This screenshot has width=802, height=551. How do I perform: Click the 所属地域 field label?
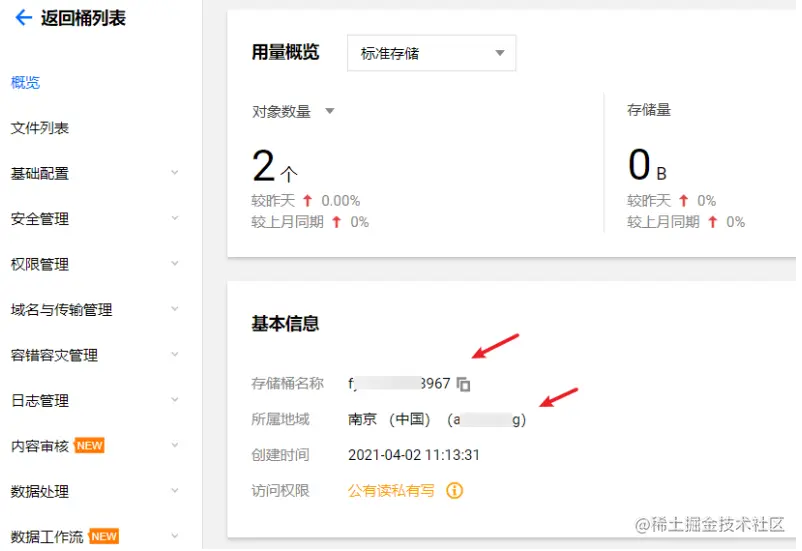(280, 420)
